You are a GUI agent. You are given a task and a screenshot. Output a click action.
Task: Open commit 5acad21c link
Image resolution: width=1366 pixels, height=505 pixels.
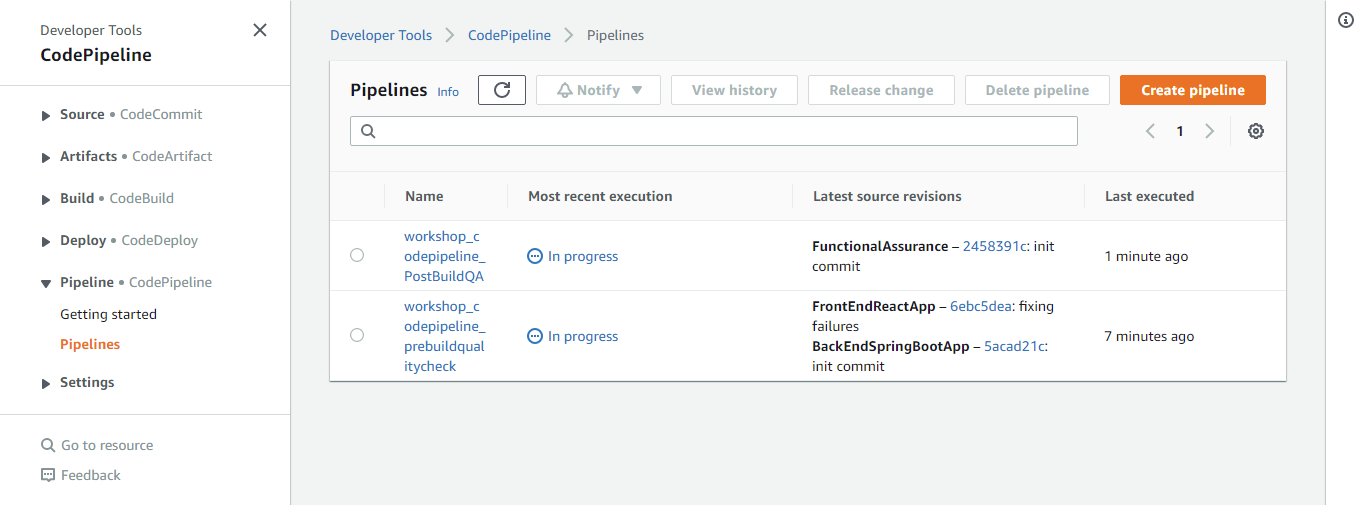click(1015, 346)
